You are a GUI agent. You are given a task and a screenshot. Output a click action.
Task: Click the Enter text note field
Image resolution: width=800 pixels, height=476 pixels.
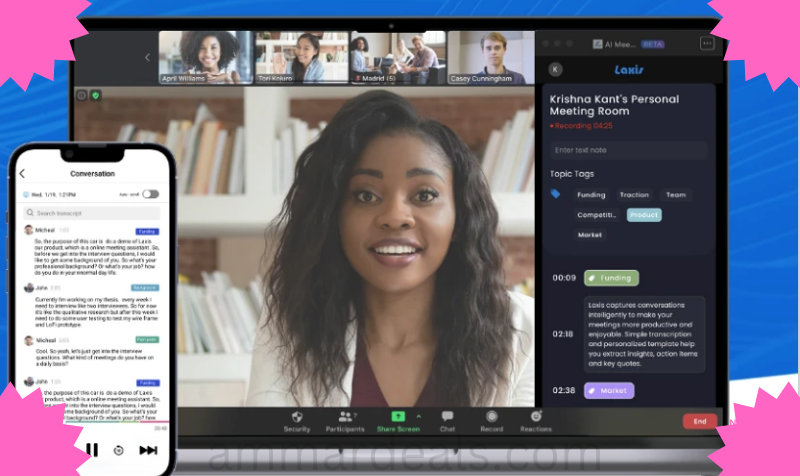[x=629, y=150]
